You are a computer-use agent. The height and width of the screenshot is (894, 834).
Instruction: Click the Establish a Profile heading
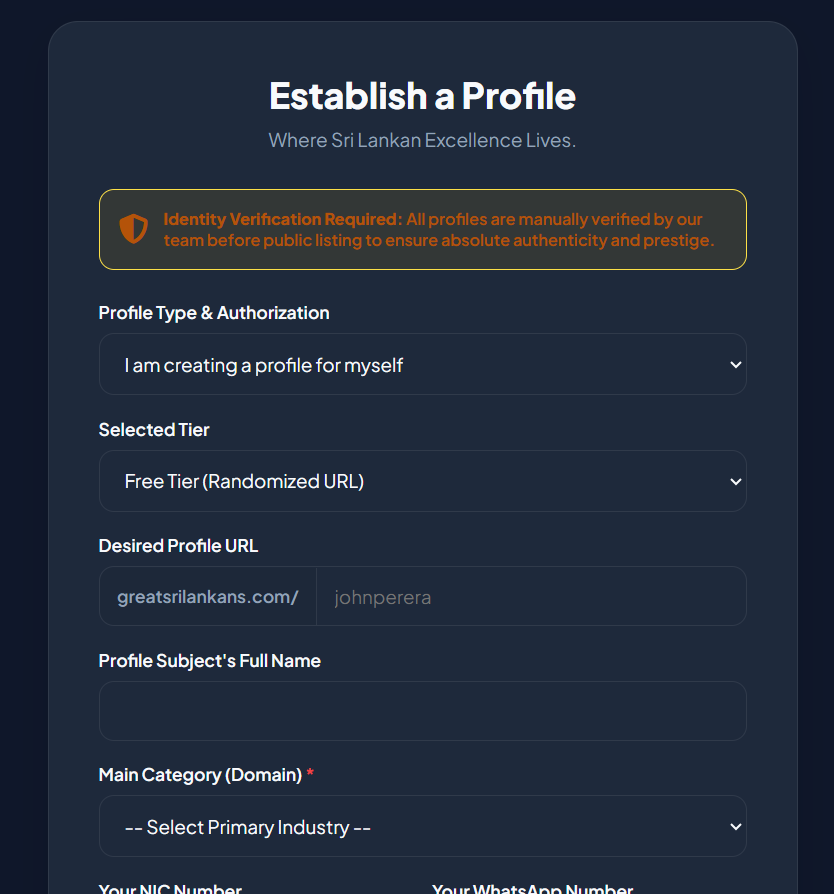pyautogui.click(x=422, y=95)
